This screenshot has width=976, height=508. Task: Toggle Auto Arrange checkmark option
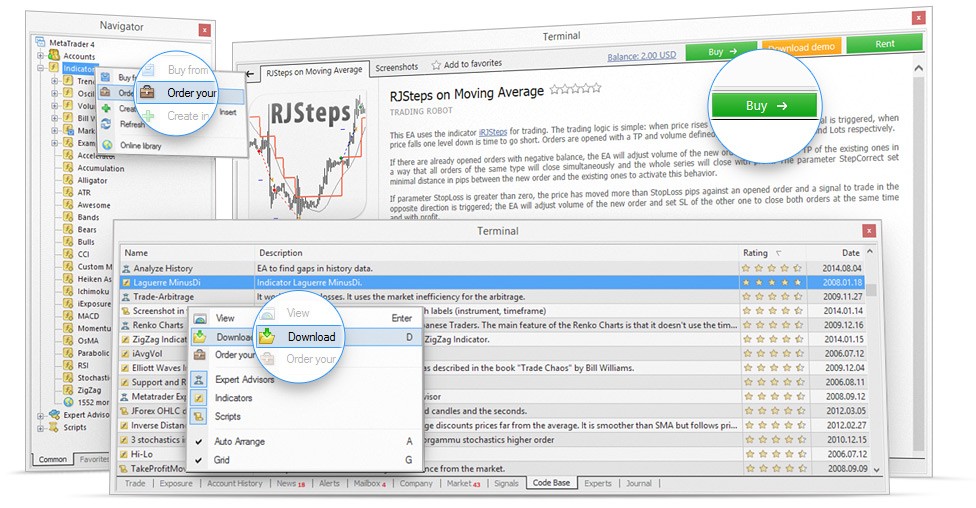click(x=200, y=441)
